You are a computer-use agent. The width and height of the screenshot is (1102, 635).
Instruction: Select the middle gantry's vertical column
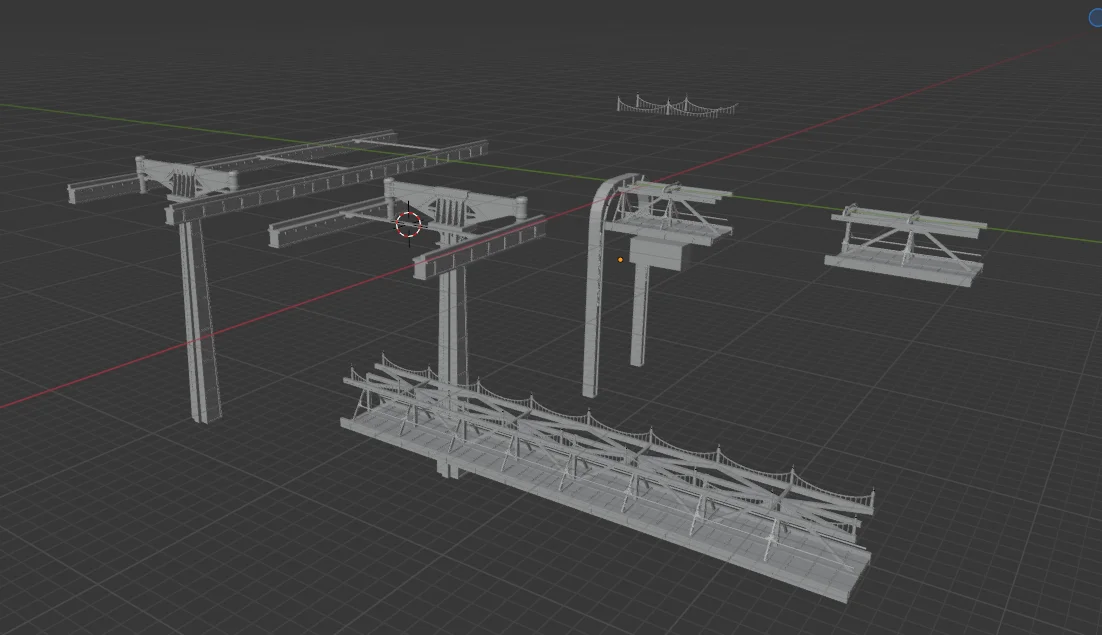coord(452,351)
